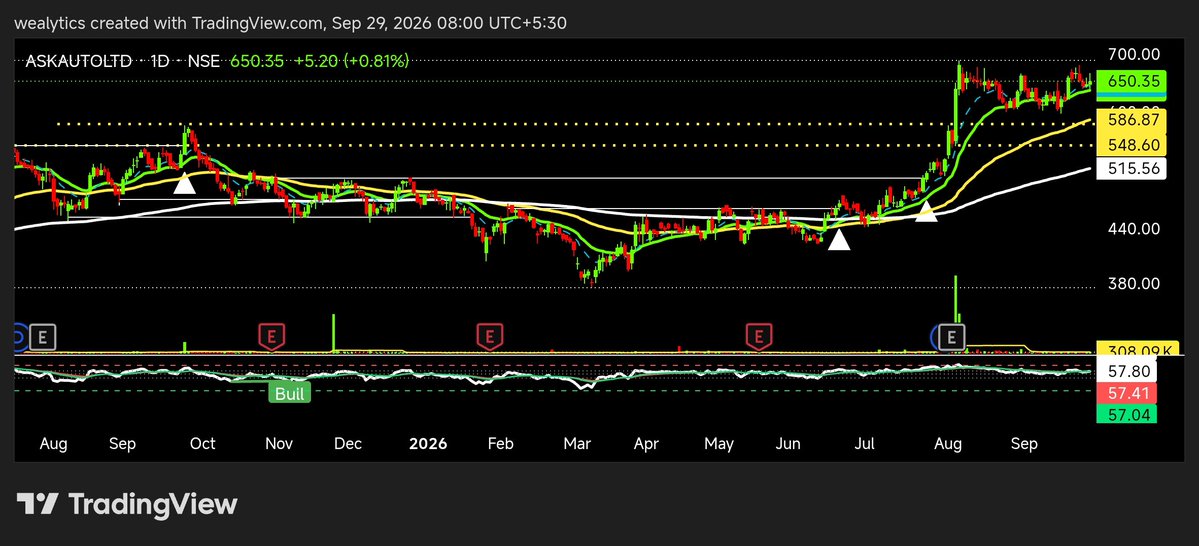Viewport: 1199px width, 546px height.
Task: Open the gray E marker at the chart's earliest date
Action: click(x=44, y=335)
